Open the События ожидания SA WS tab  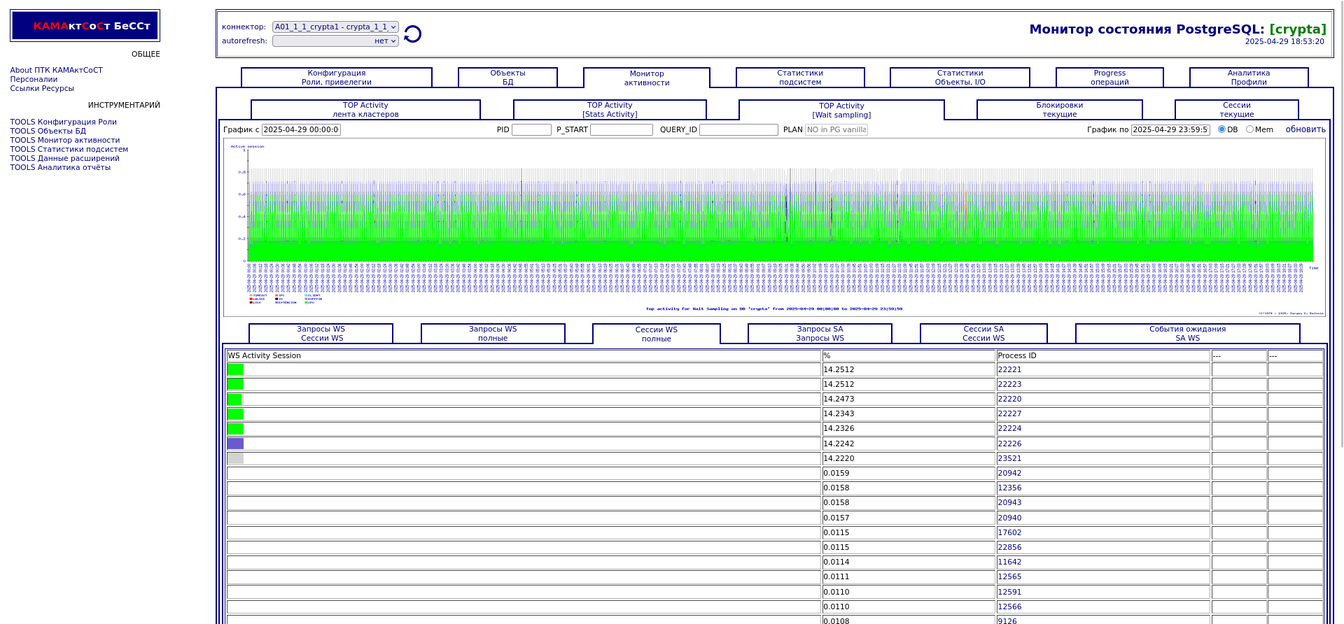point(1187,334)
